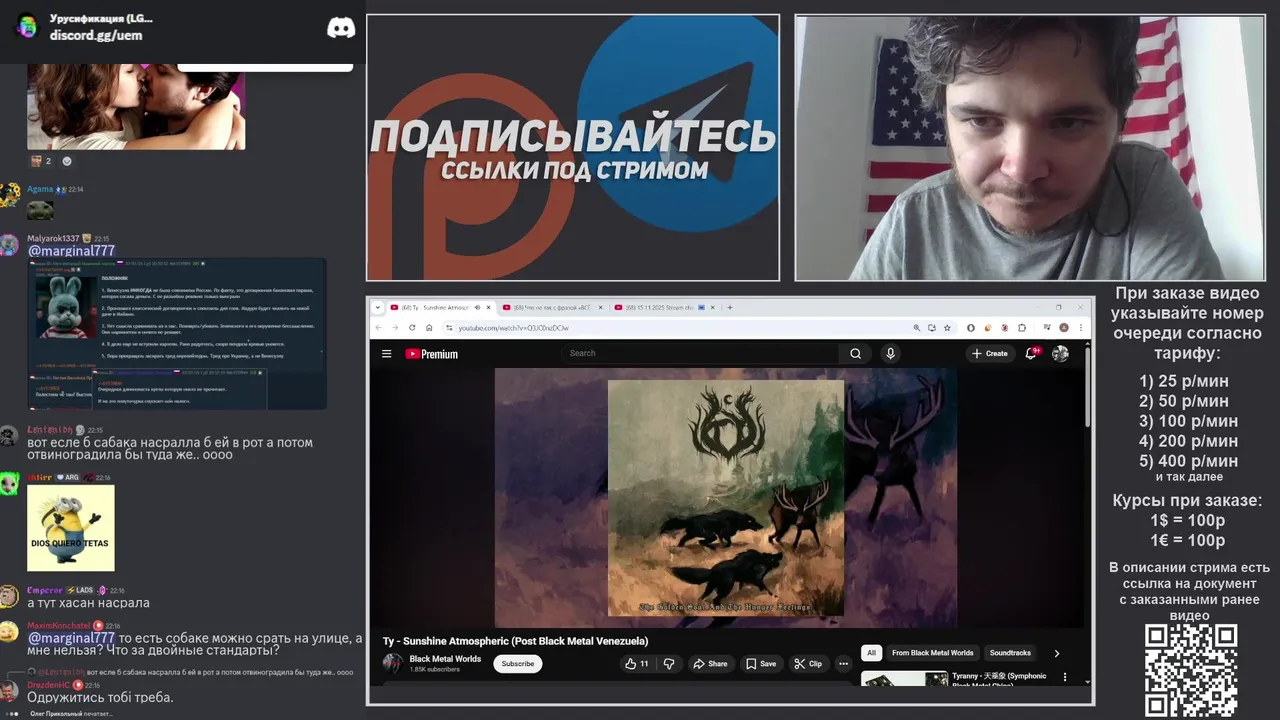The image size is (1280, 720).
Task: Open the YouTube account avatar menu
Action: 1061,353
